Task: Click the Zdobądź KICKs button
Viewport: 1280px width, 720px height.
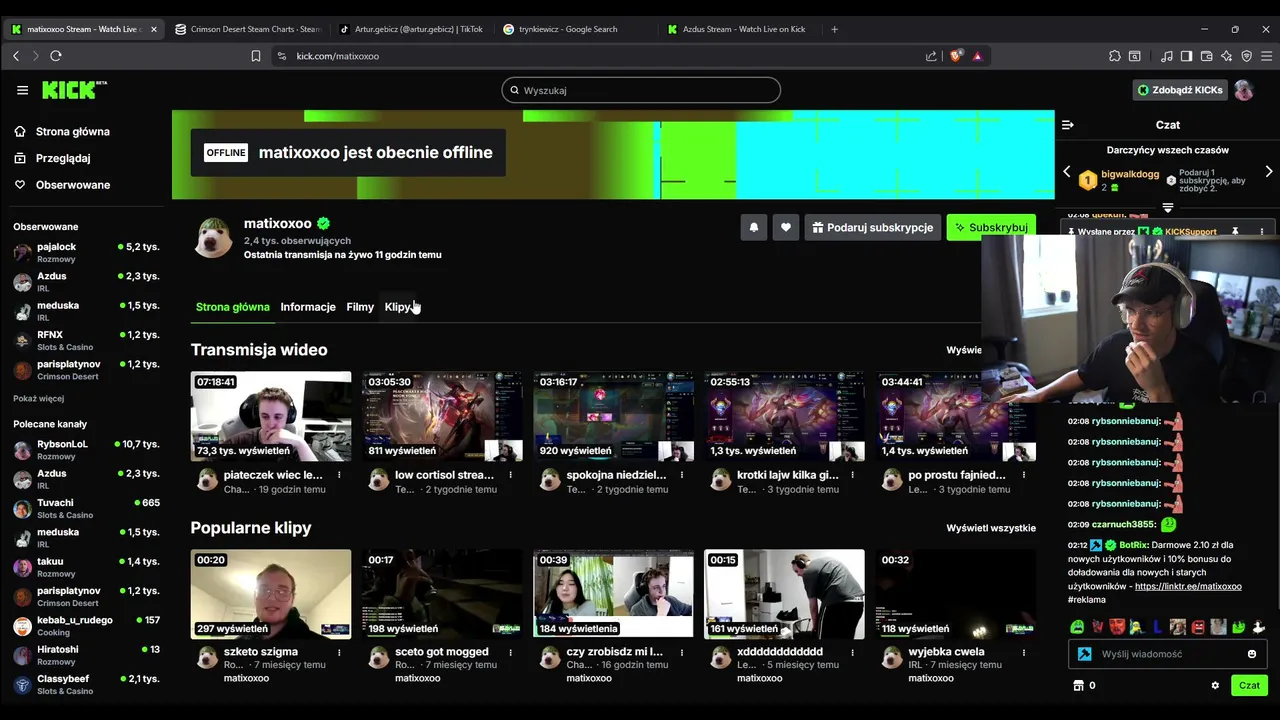Action: pyautogui.click(x=1180, y=90)
